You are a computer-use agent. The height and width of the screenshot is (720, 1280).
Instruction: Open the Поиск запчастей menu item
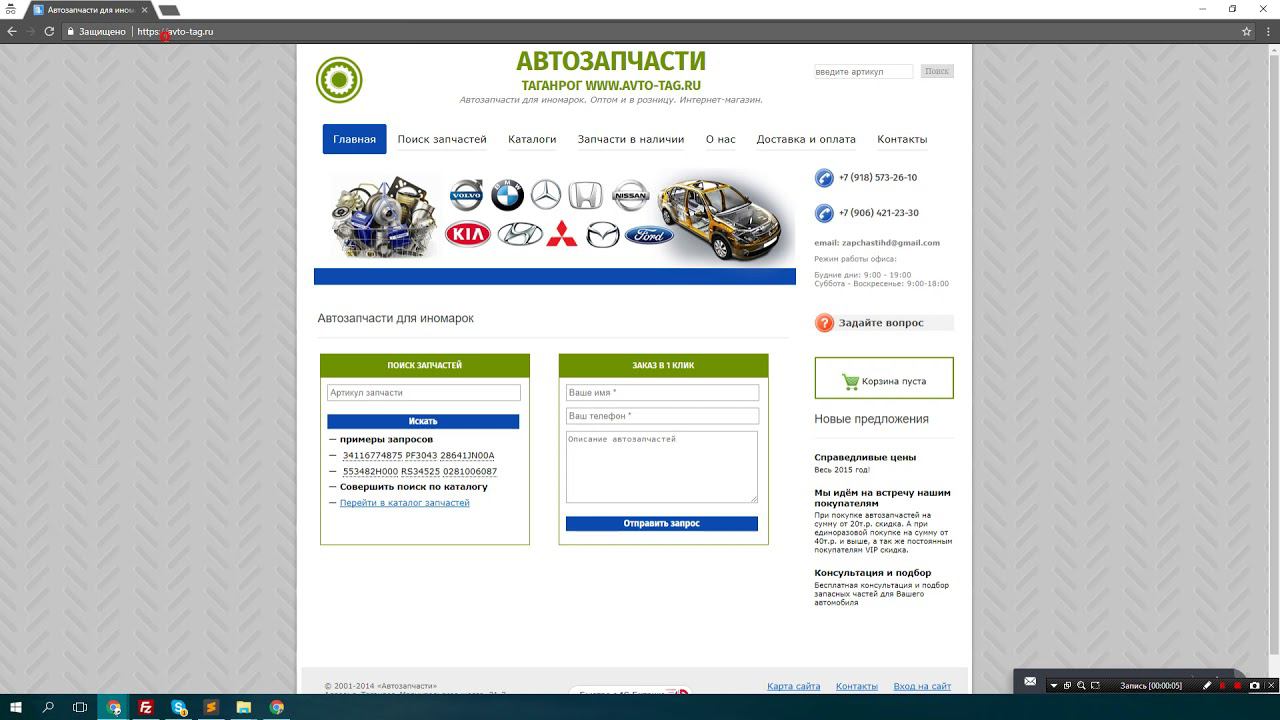point(442,139)
